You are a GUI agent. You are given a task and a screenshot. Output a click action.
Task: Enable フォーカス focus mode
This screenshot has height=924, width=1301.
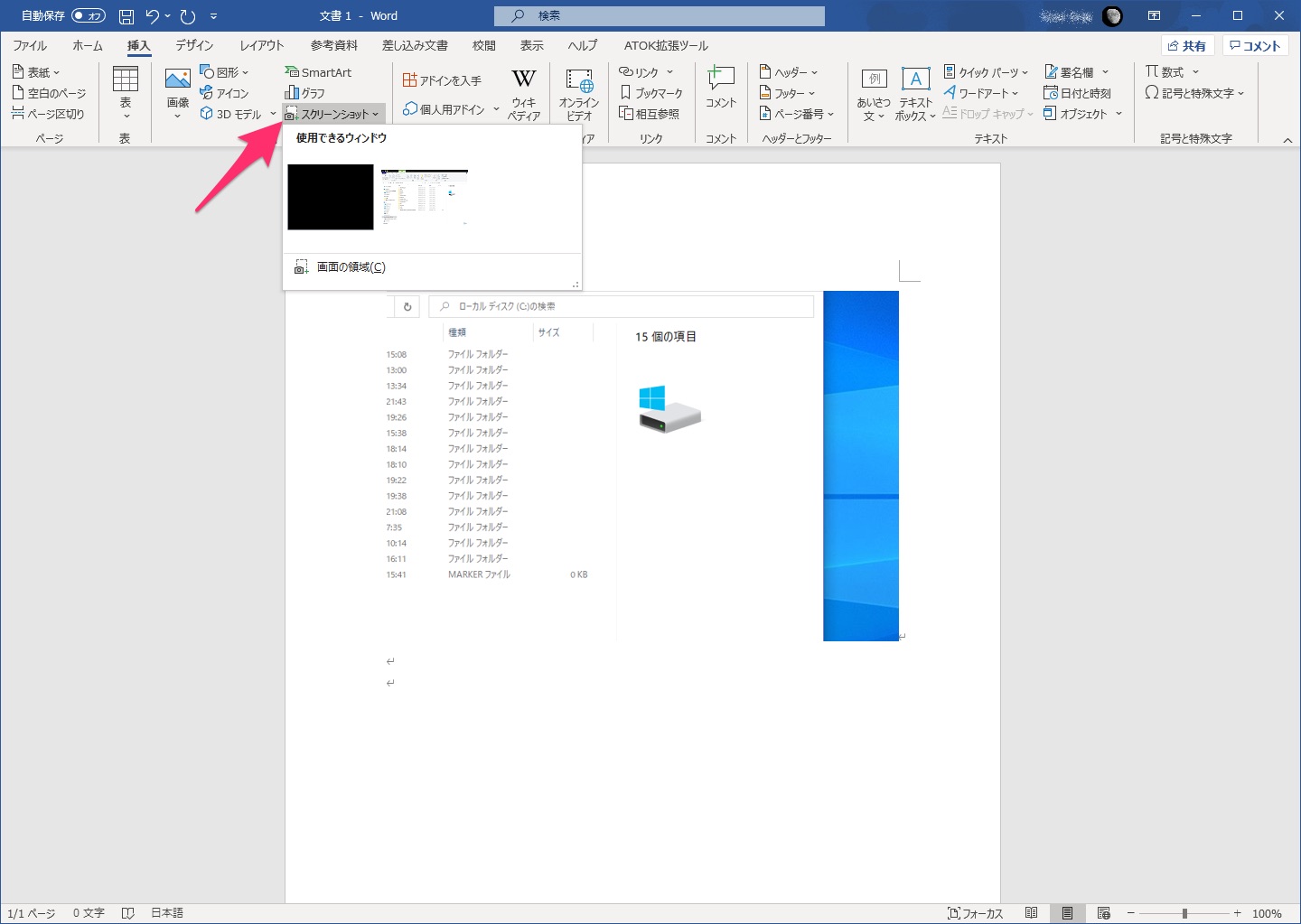[975, 913]
